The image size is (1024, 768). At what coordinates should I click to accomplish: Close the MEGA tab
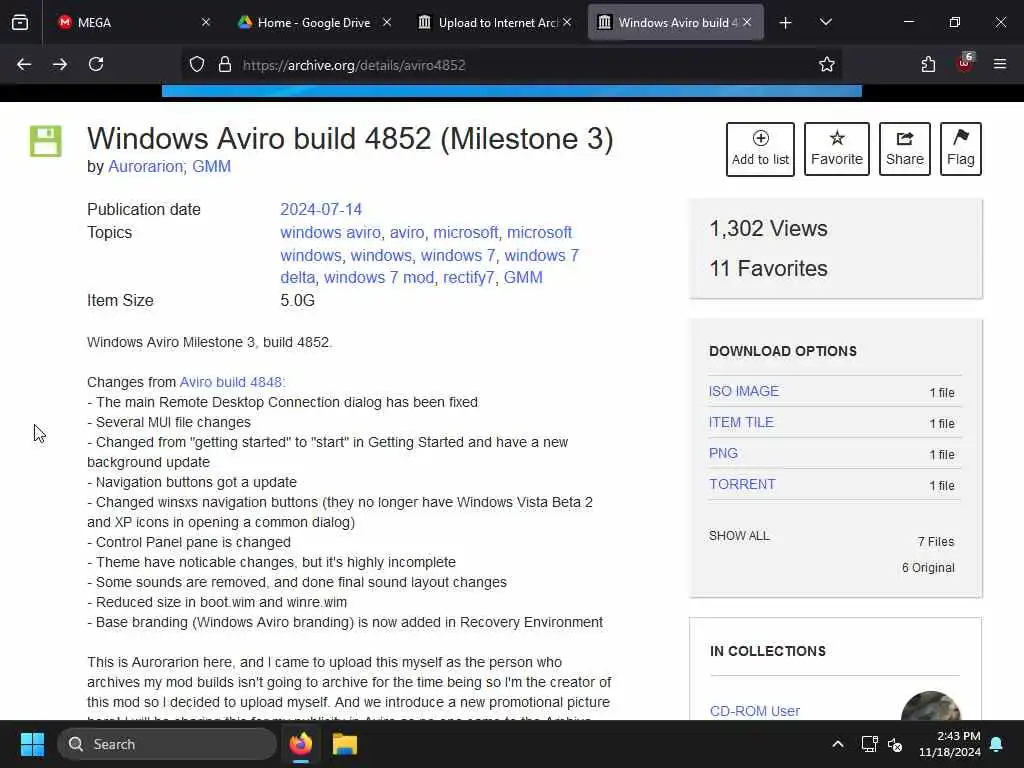pyautogui.click(x=206, y=22)
